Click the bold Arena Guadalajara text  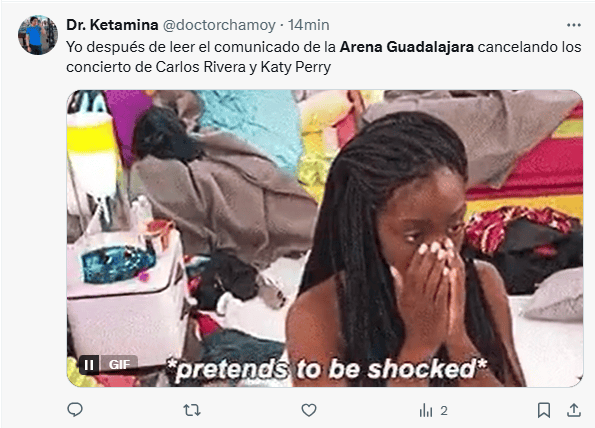point(406,47)
